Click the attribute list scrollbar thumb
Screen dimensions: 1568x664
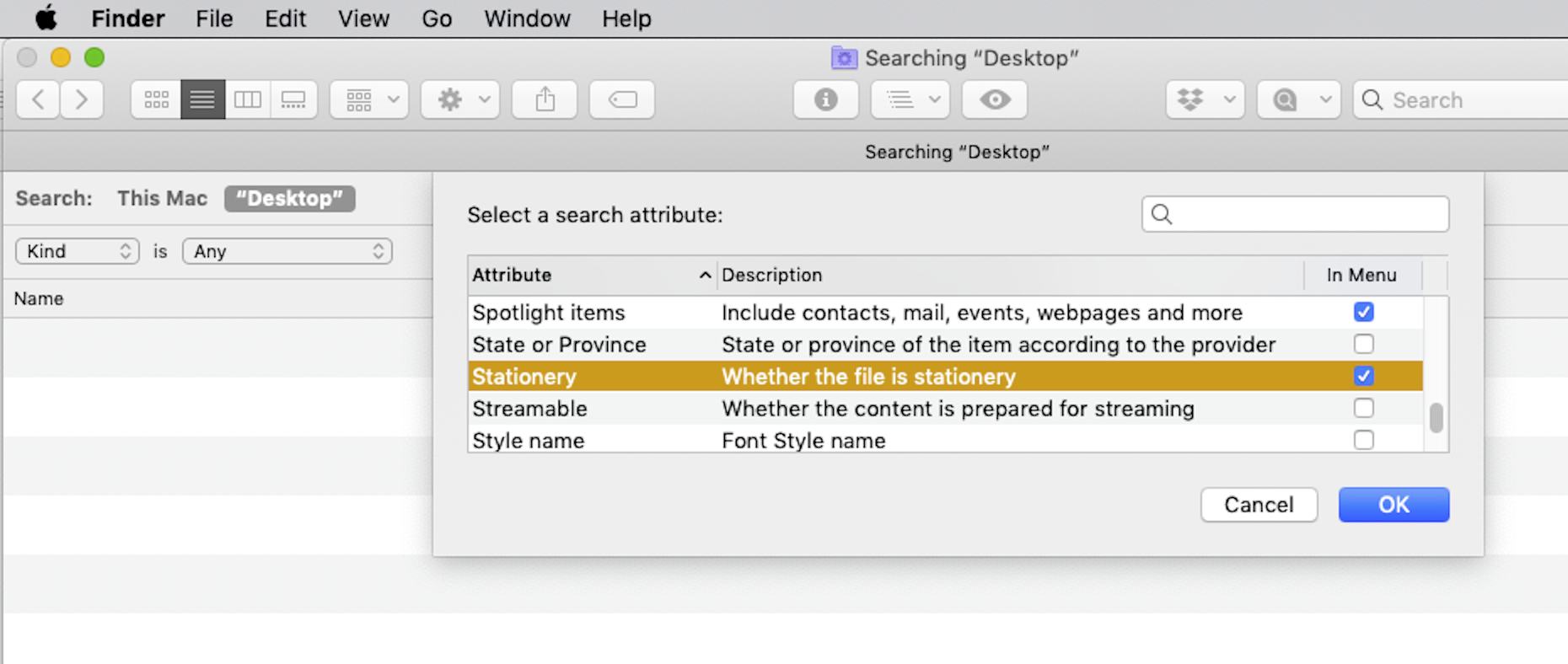click(1436, 418)
